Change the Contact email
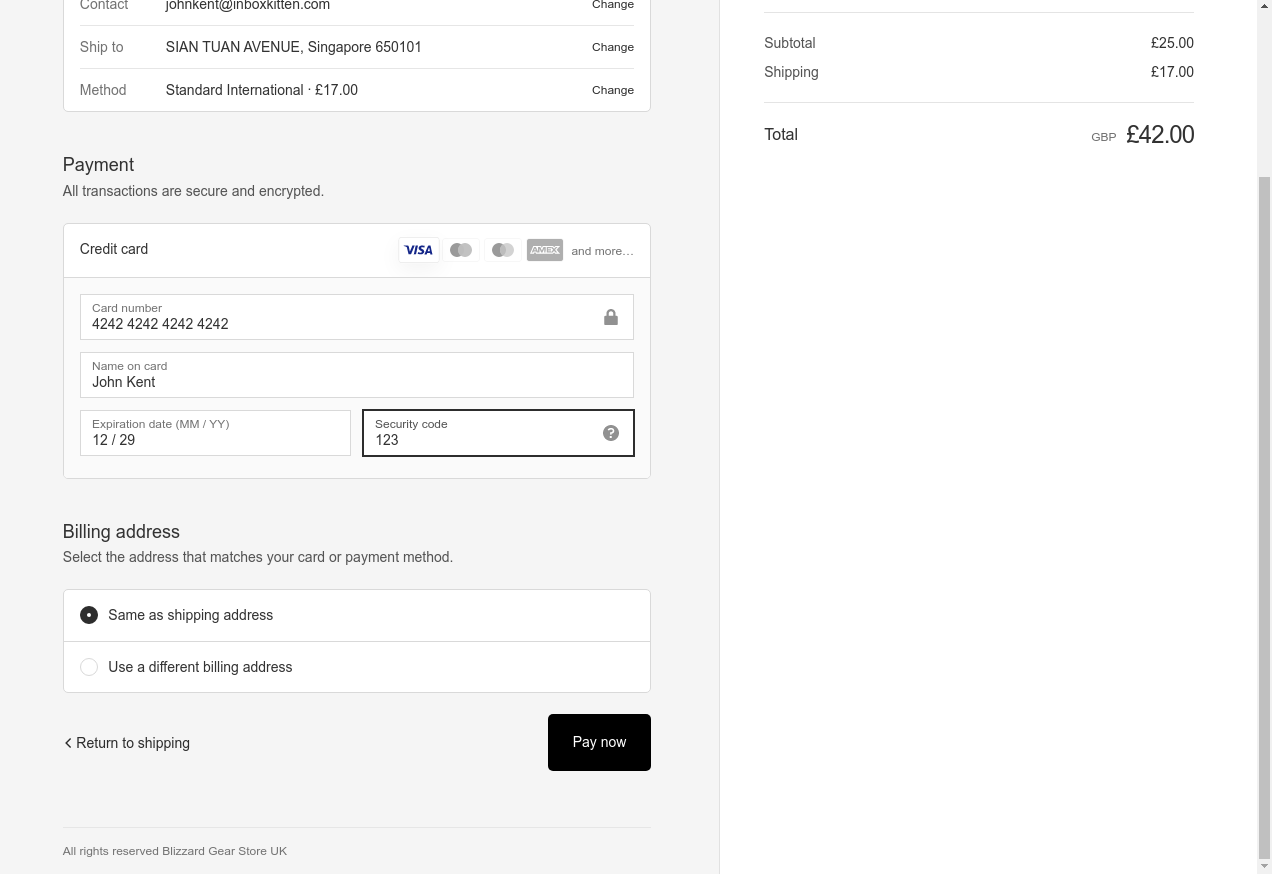This screenshot has width=1272, height=874. (613, 5)
